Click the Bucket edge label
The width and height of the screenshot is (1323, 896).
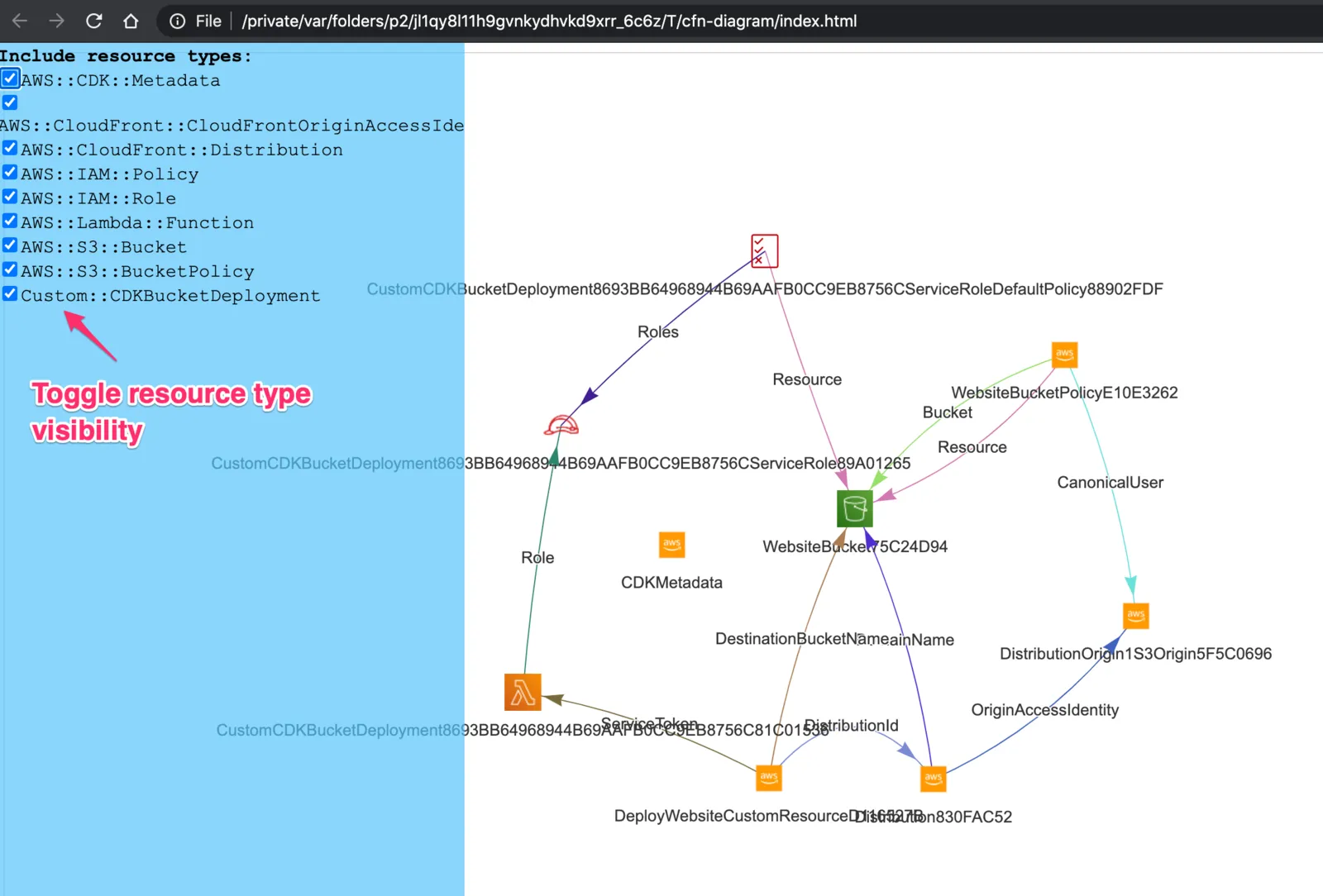tap(948, 412)
